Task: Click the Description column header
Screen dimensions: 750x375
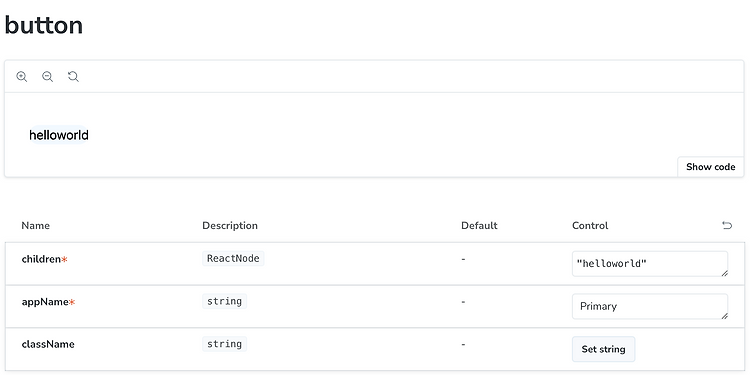Action: [x=230, y=225]
